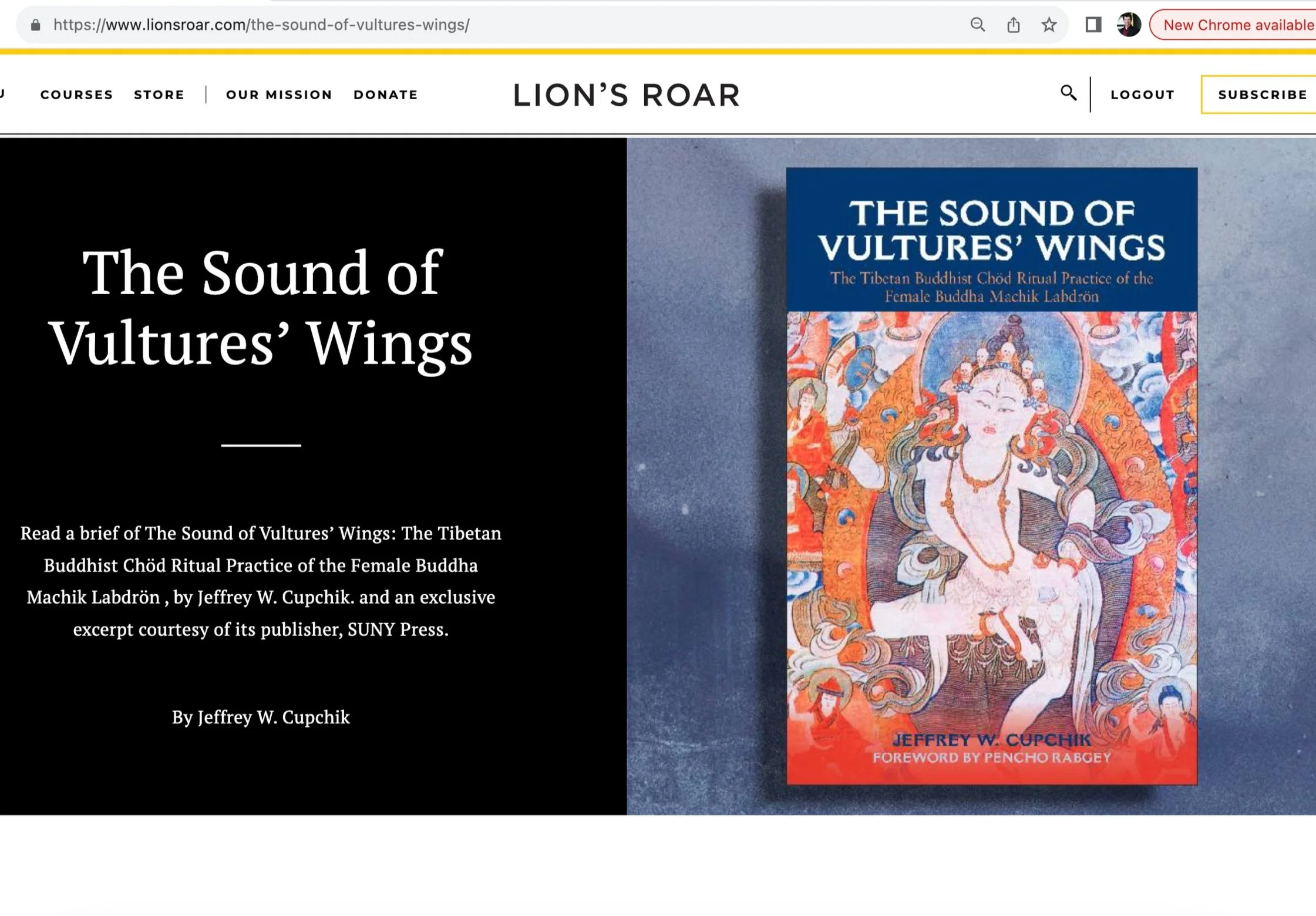The image size is (1316, 916).
Task: Click the site info lock icon
Action: (36, 25)
